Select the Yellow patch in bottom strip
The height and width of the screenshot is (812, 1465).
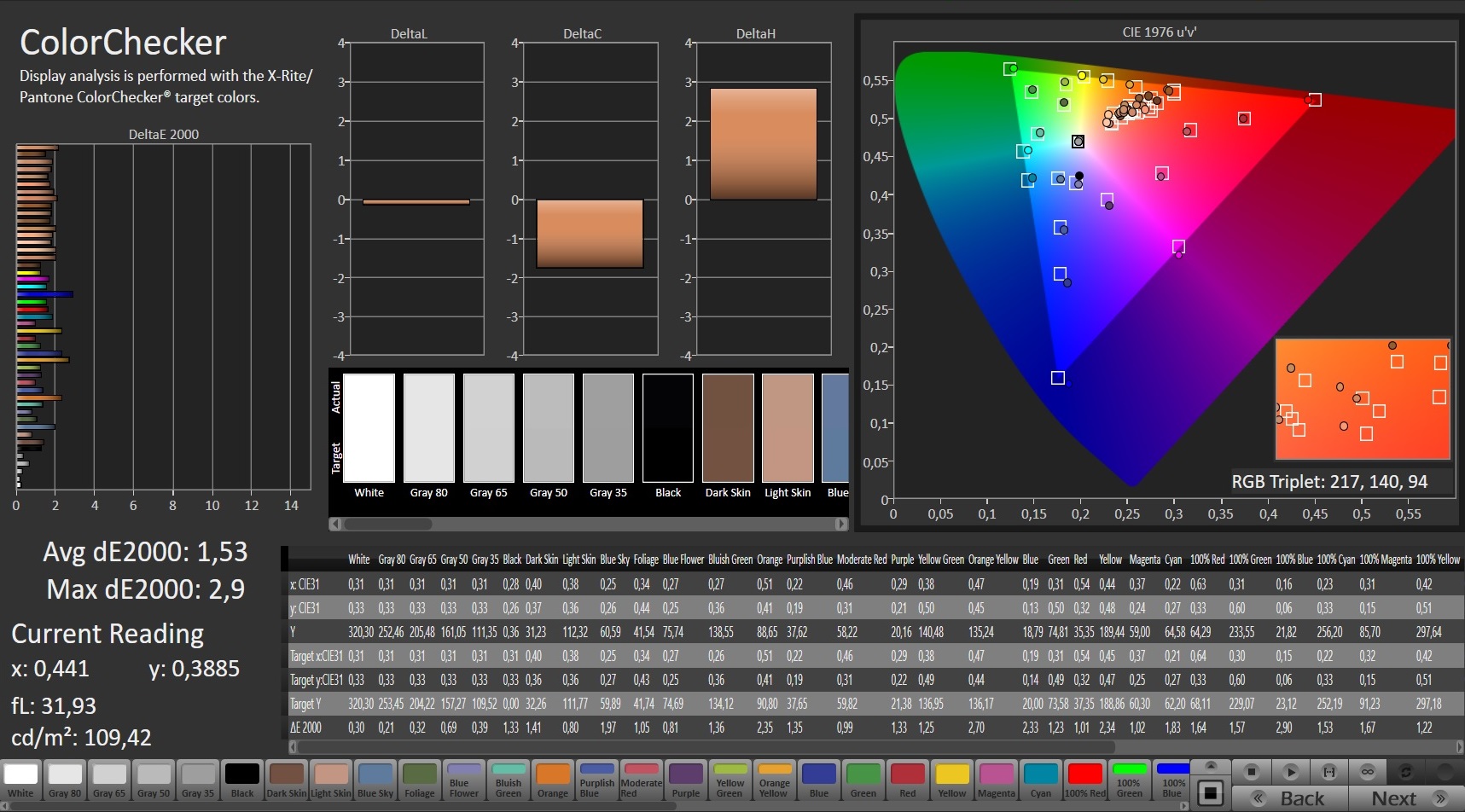coord(952,780)
